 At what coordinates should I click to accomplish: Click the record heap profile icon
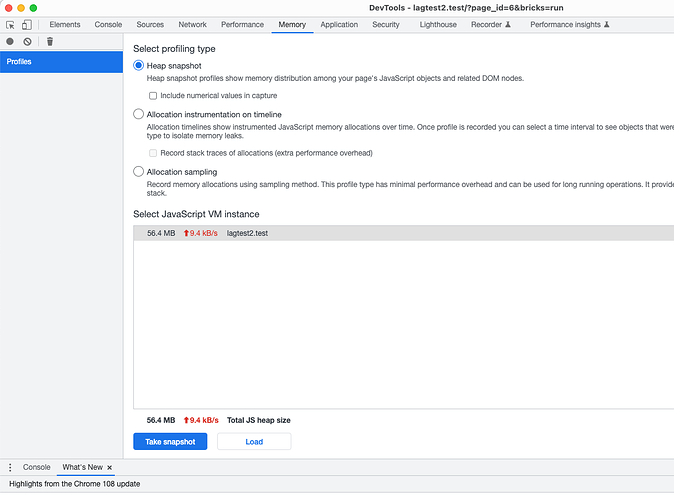[x=10, y=42]
